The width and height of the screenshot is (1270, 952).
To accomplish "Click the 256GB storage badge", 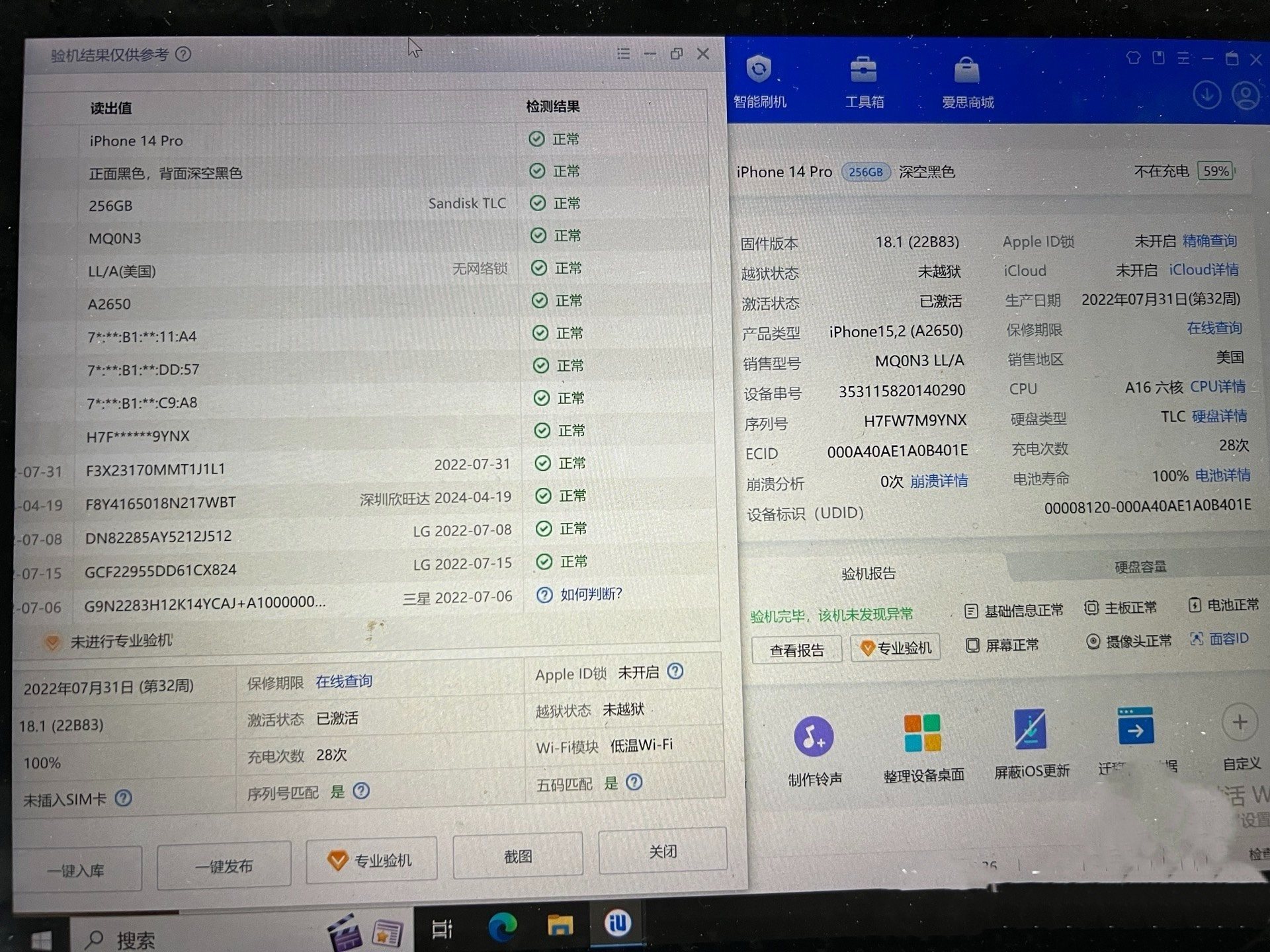I will pyautogui.click(x=865, y=172).
